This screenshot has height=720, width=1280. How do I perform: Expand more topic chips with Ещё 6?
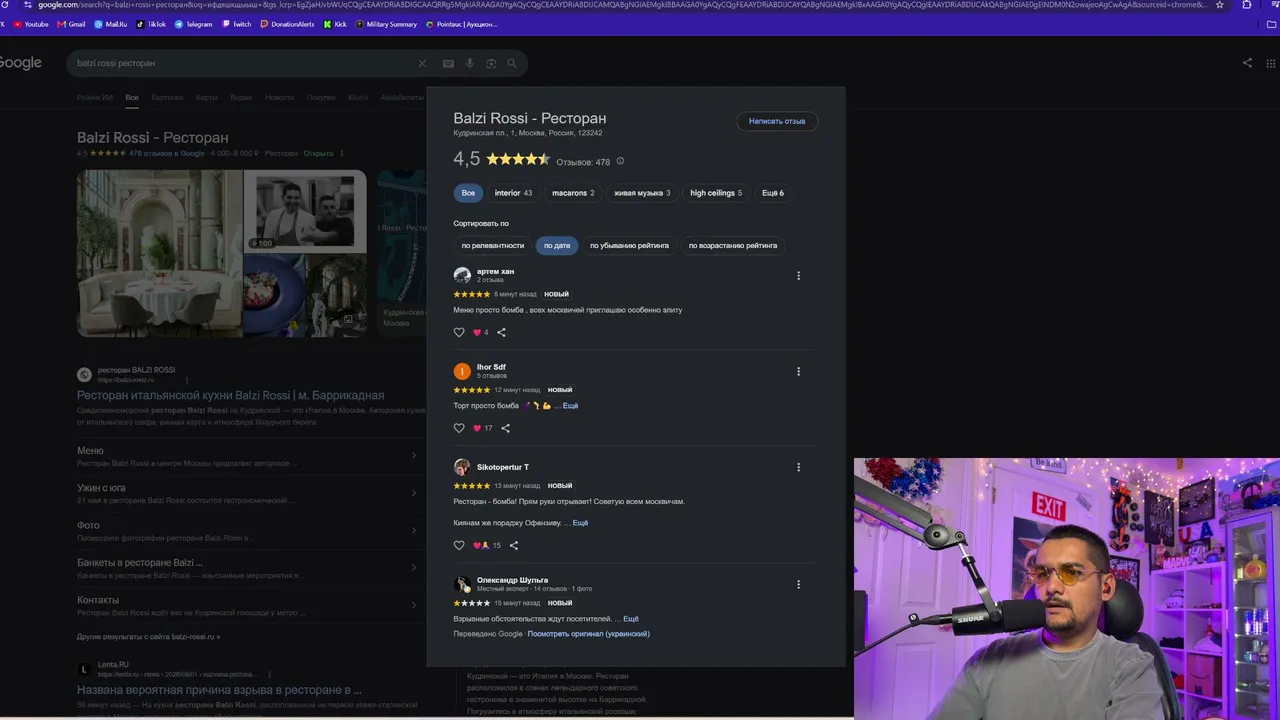[773, 193]
